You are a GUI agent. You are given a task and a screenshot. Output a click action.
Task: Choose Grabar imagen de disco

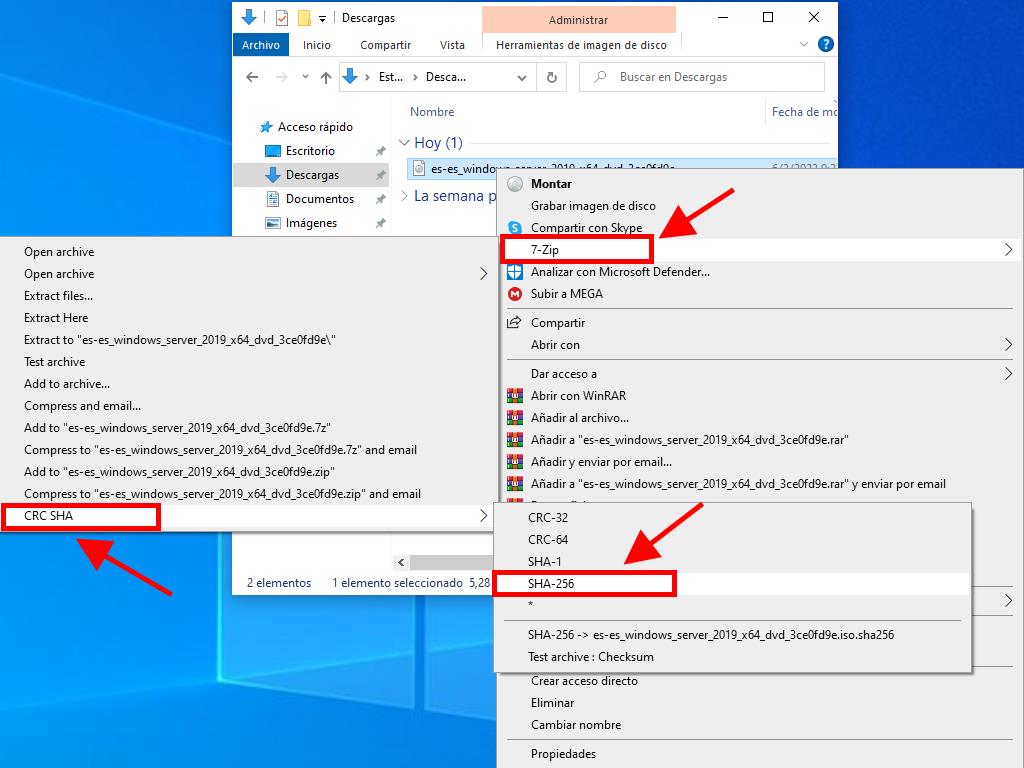760,206
